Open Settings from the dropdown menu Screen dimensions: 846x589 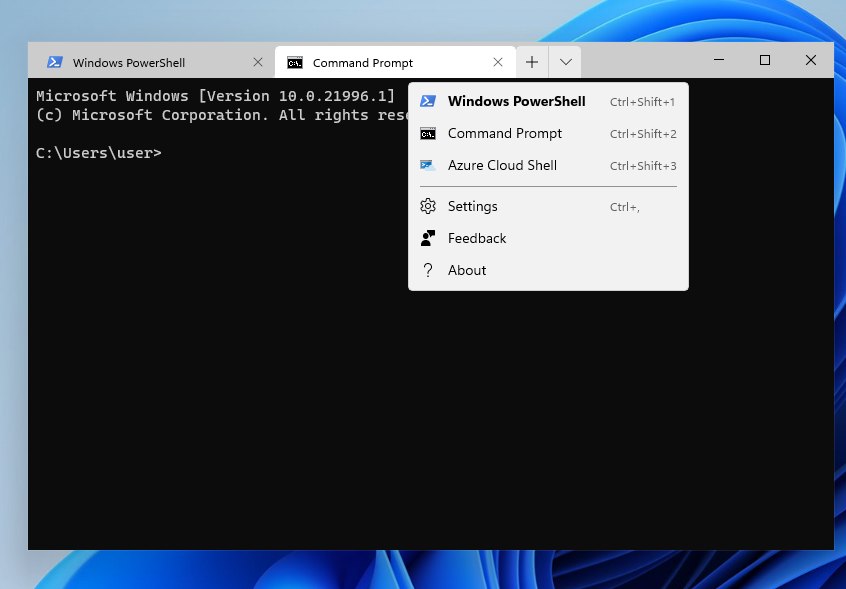point(548,207)
